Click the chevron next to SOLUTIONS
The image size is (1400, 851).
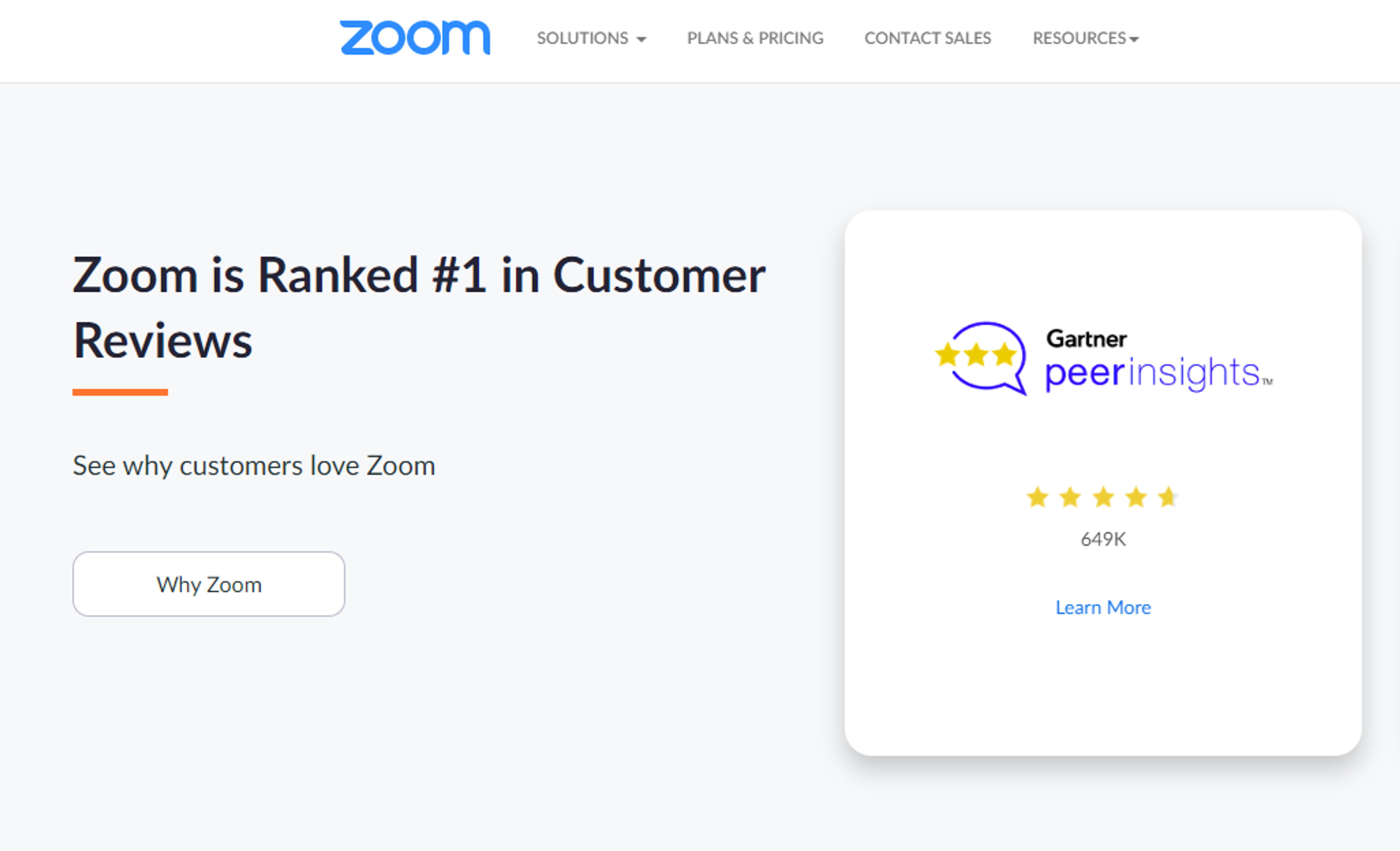click(x=641, y=40)
